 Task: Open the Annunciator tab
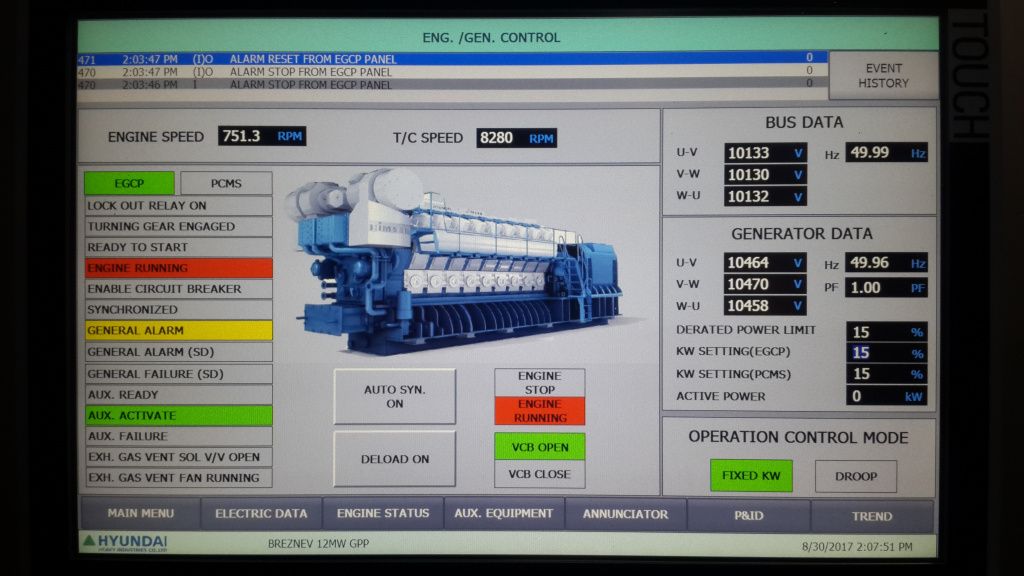[626, 514]
